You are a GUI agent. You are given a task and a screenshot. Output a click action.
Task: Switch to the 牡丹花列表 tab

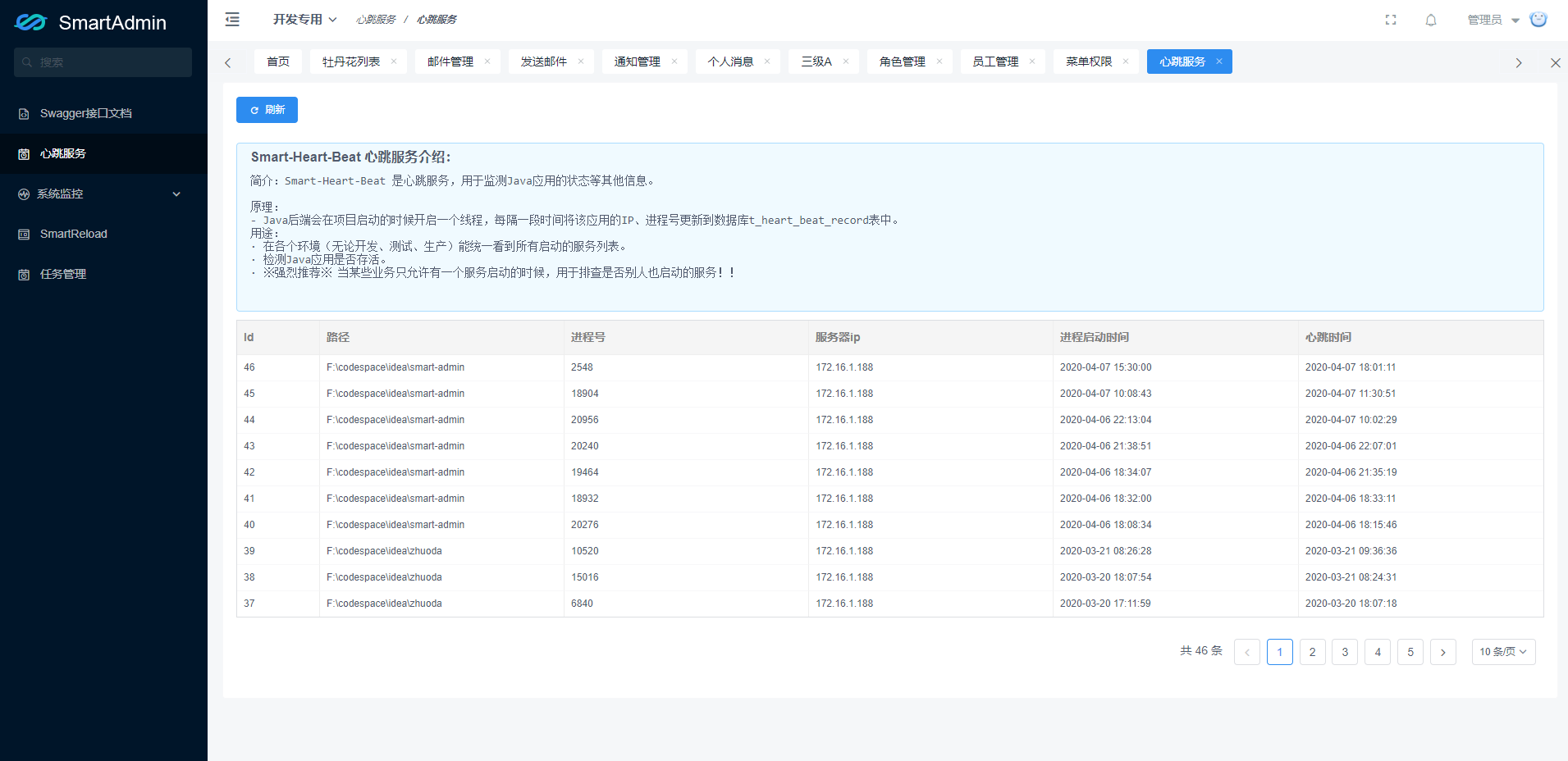click(351, 62)
